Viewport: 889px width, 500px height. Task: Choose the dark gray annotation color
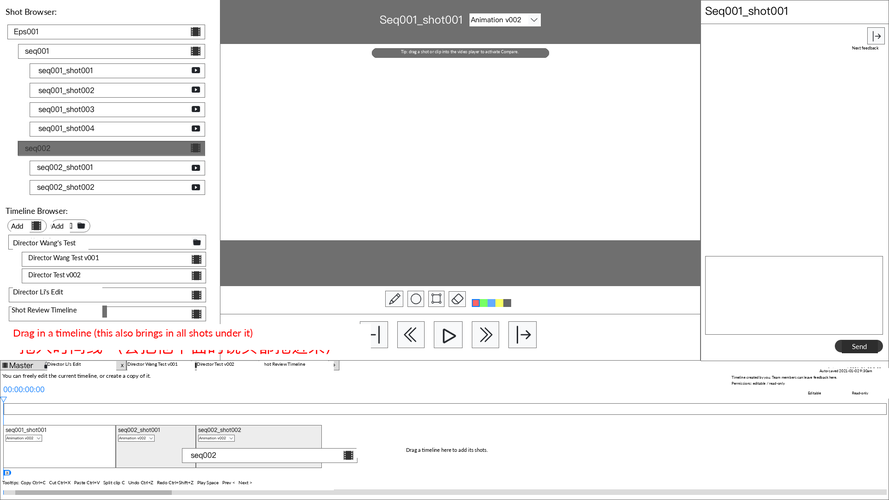click(507, 303)
